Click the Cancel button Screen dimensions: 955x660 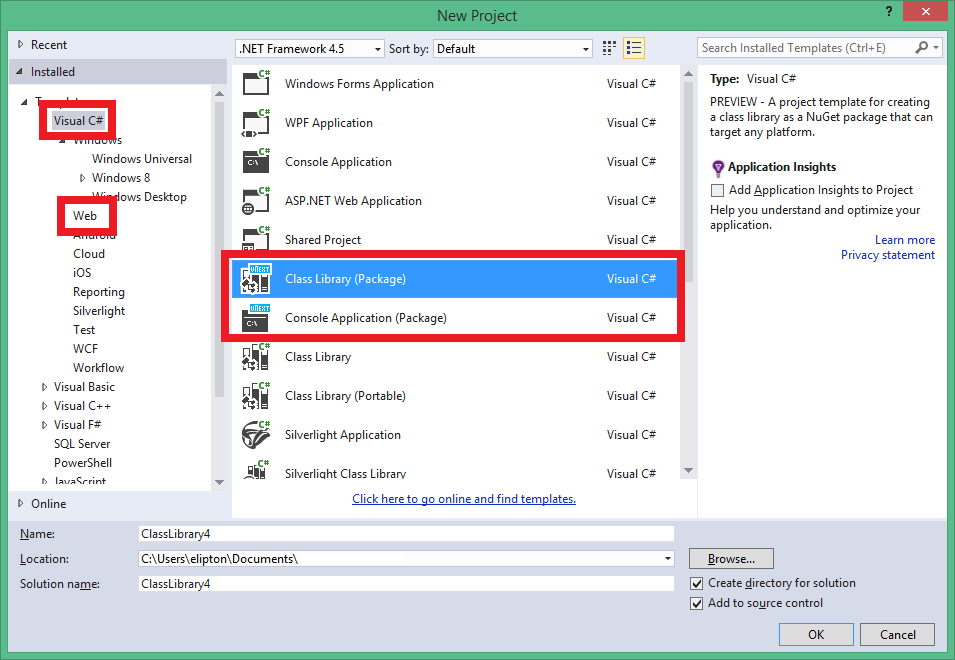tap(897, 634)
